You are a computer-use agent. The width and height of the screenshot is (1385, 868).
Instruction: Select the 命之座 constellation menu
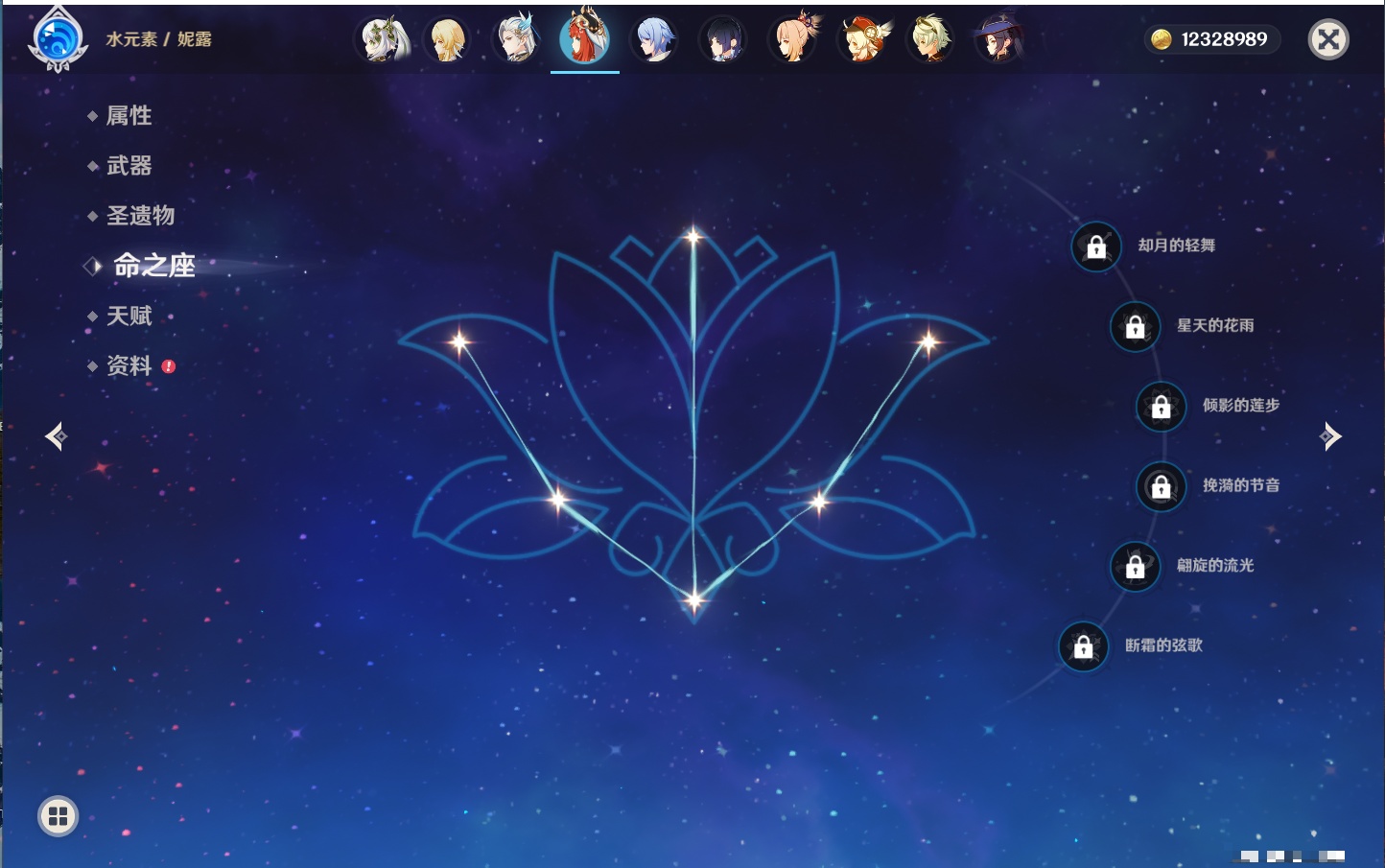(154, 266)
